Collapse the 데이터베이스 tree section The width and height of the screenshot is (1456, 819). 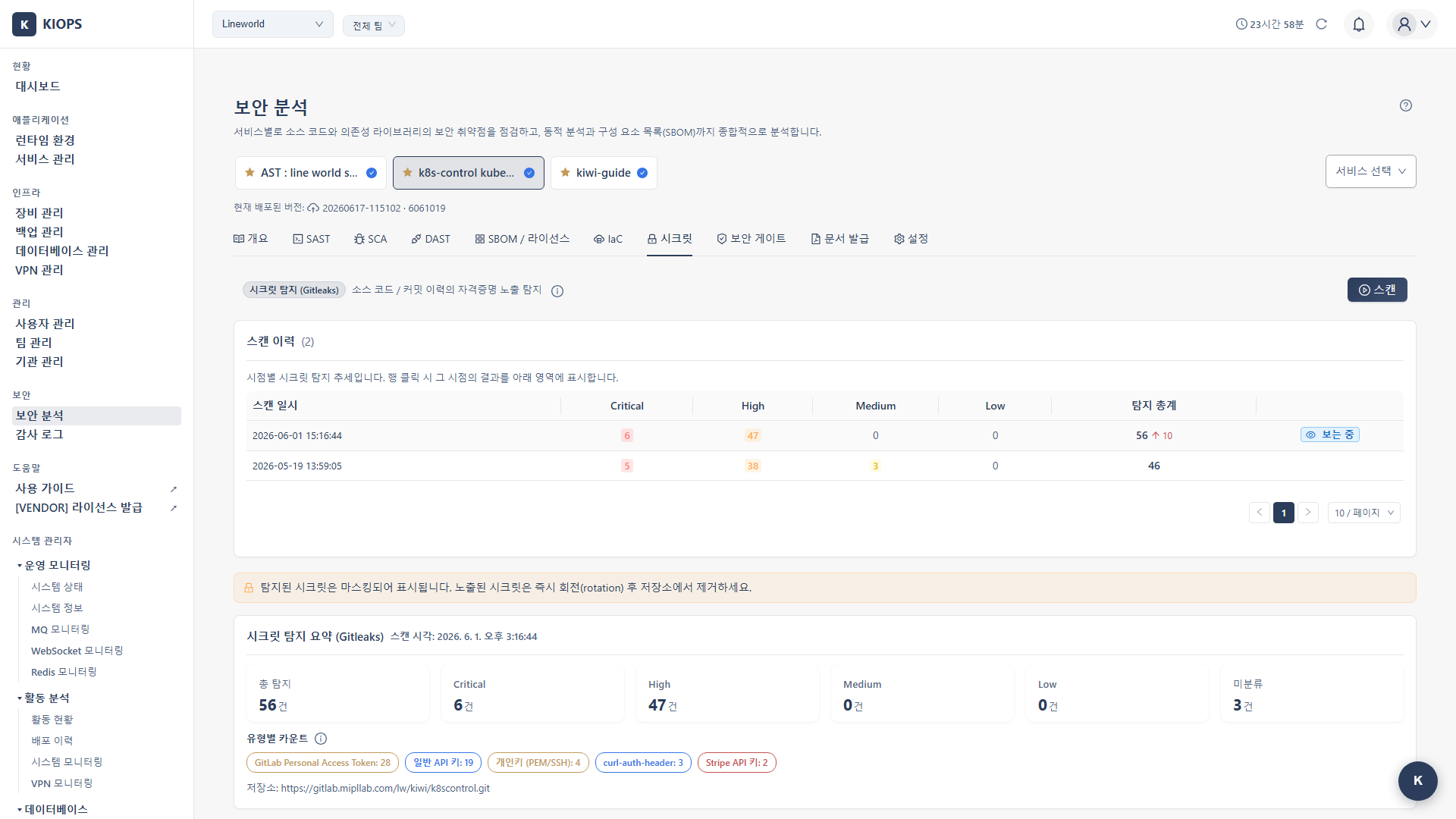tap(52, 809)
